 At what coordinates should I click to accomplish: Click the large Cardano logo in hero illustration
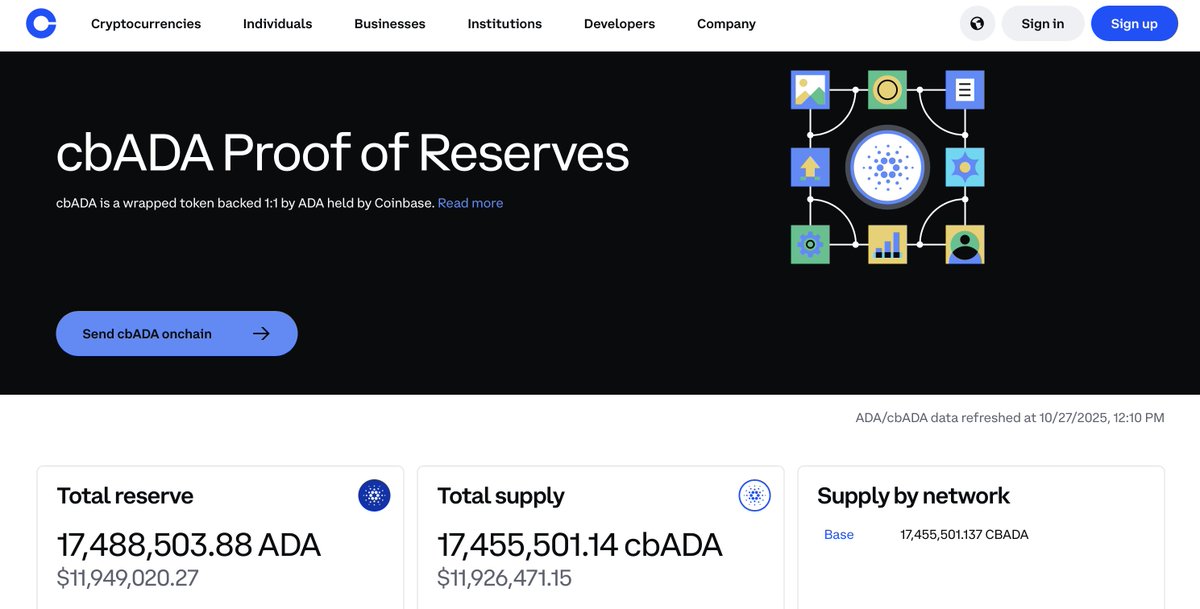coord(888,167)
